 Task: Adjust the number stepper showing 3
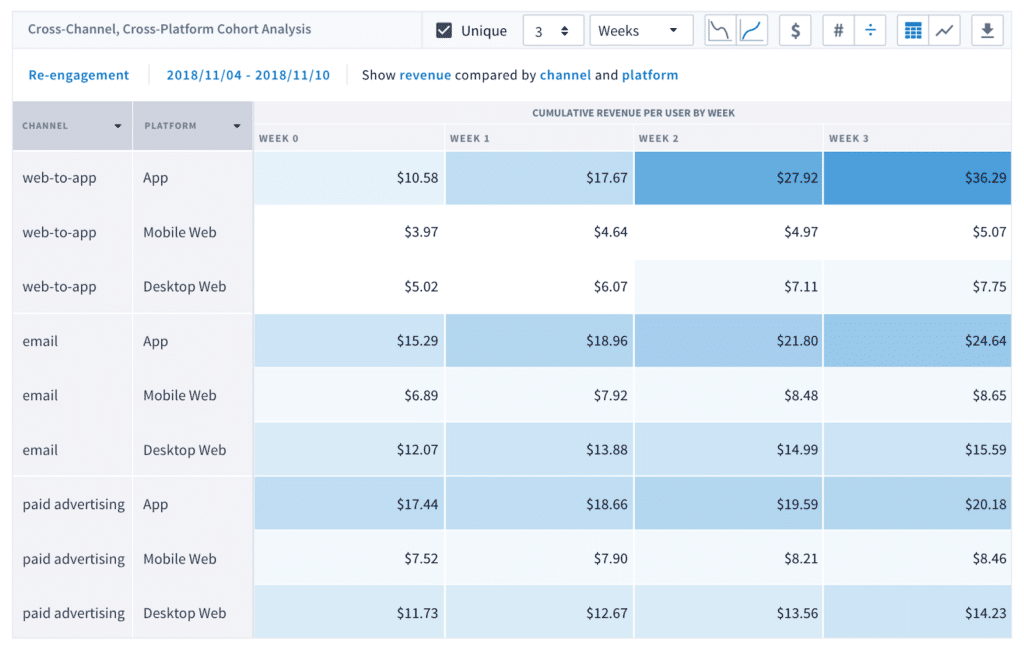coord(565,31)
